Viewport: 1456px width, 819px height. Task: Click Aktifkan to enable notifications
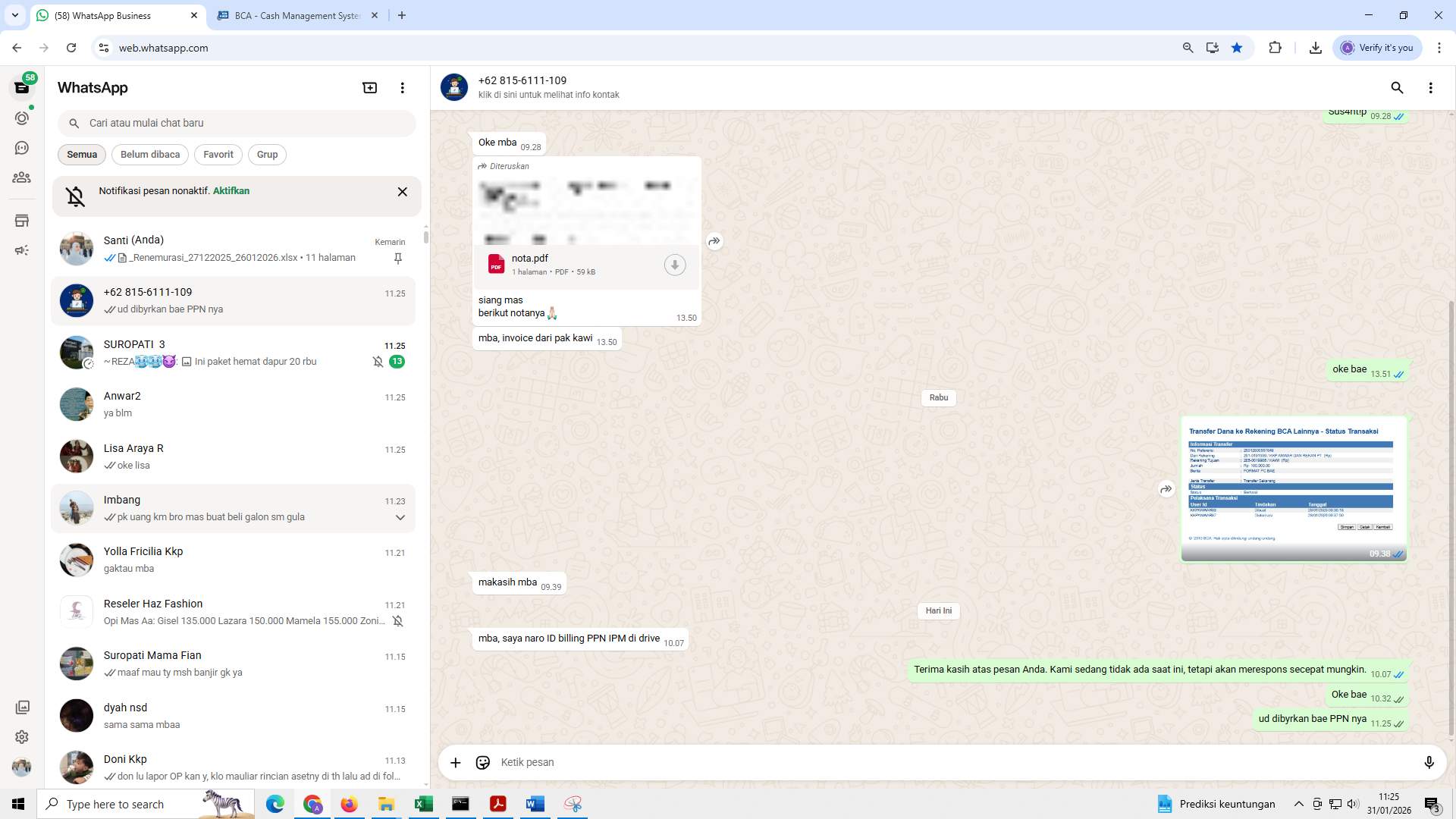[230, 191]
